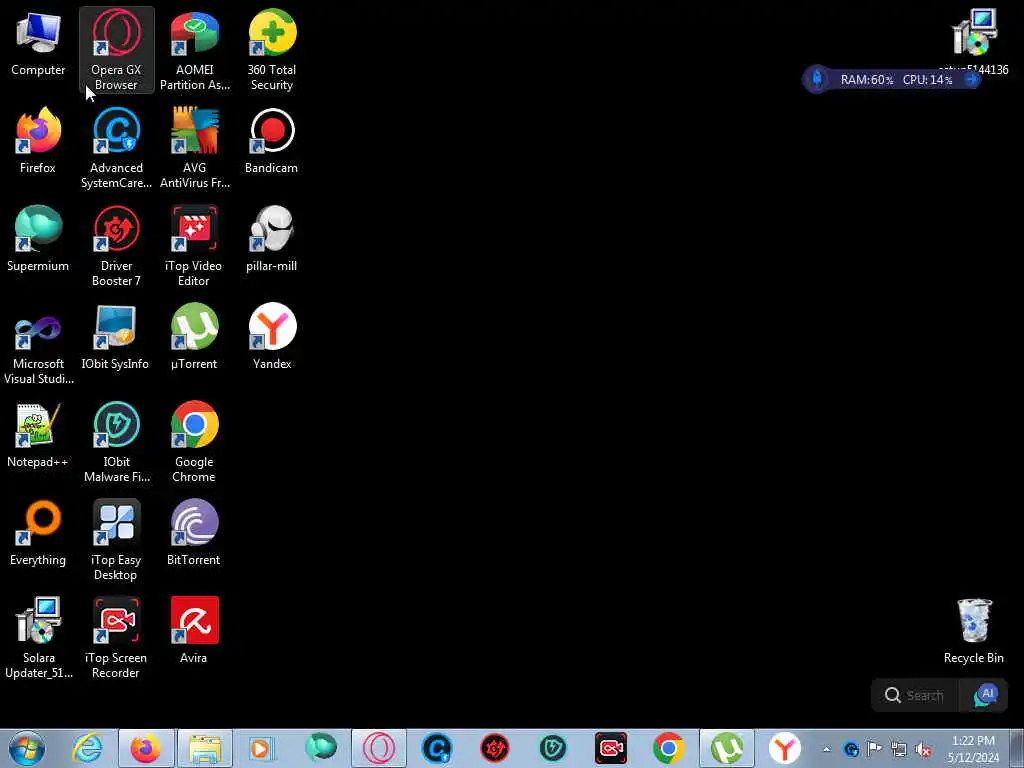Open the clock showing 1:22 PM

point(974,748)
